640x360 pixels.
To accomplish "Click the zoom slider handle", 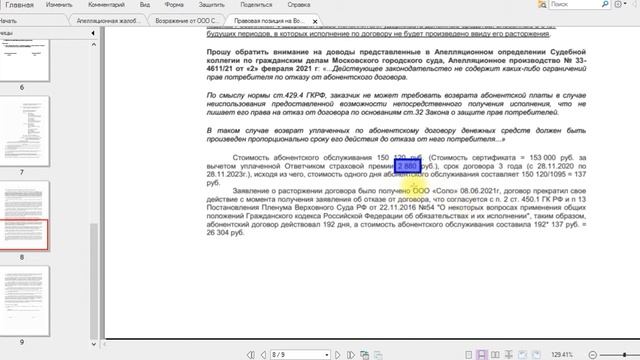I will click(x=624, y=355).
